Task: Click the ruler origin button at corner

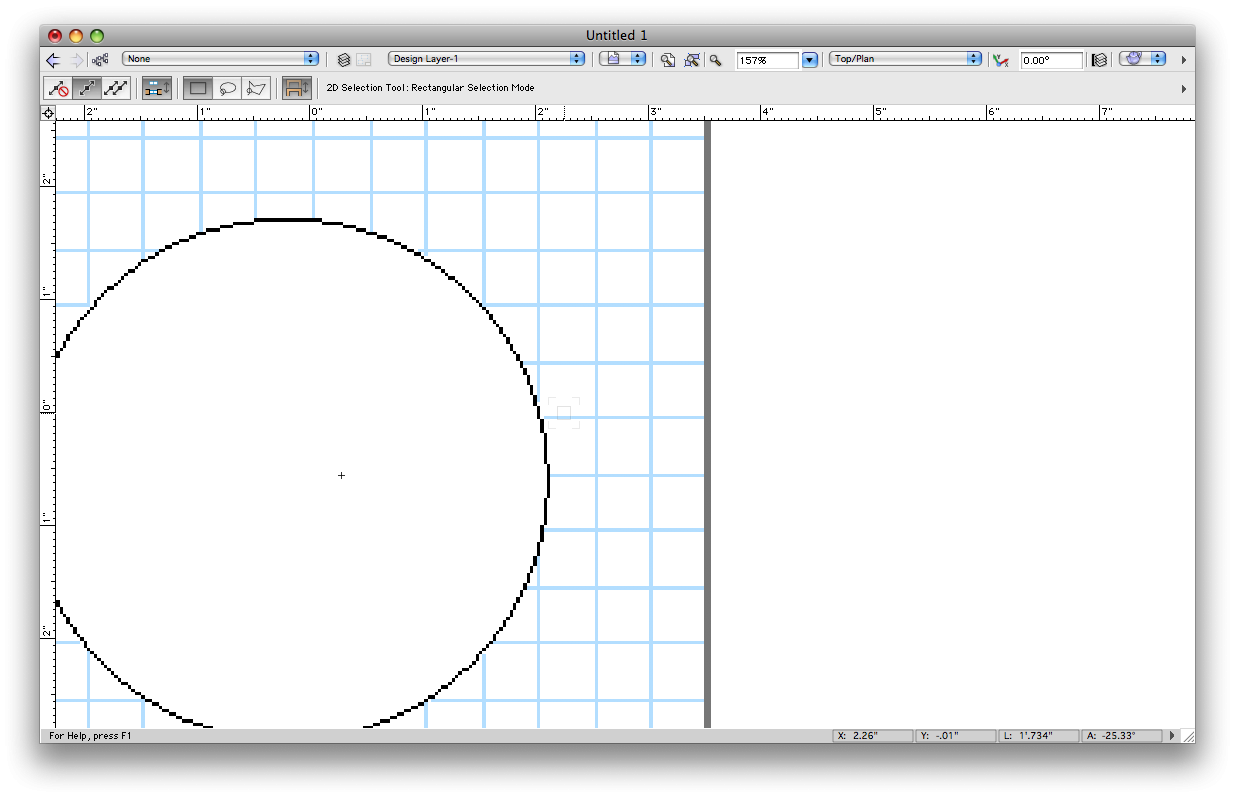Action: (48, 113)
